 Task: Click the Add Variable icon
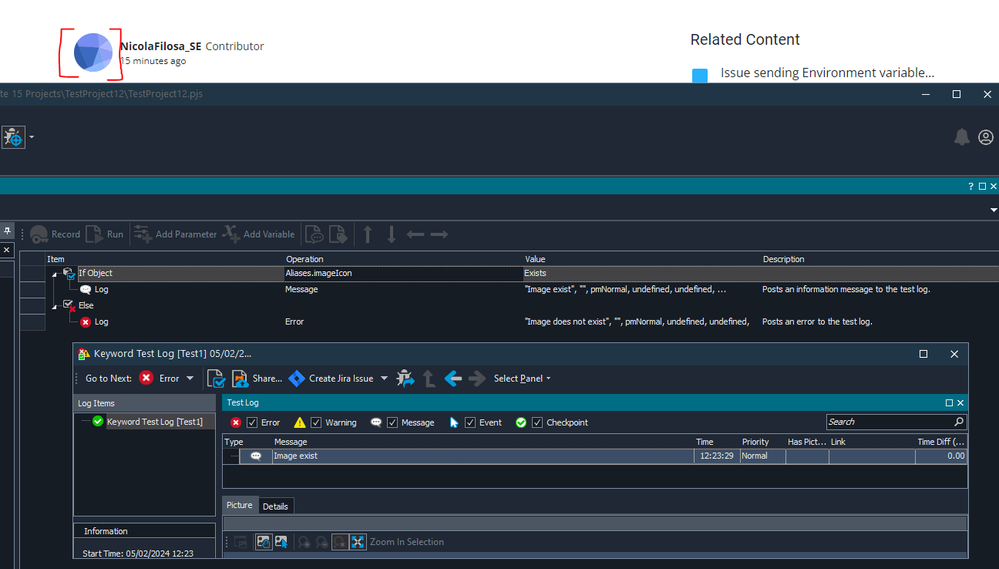(231, 234)
